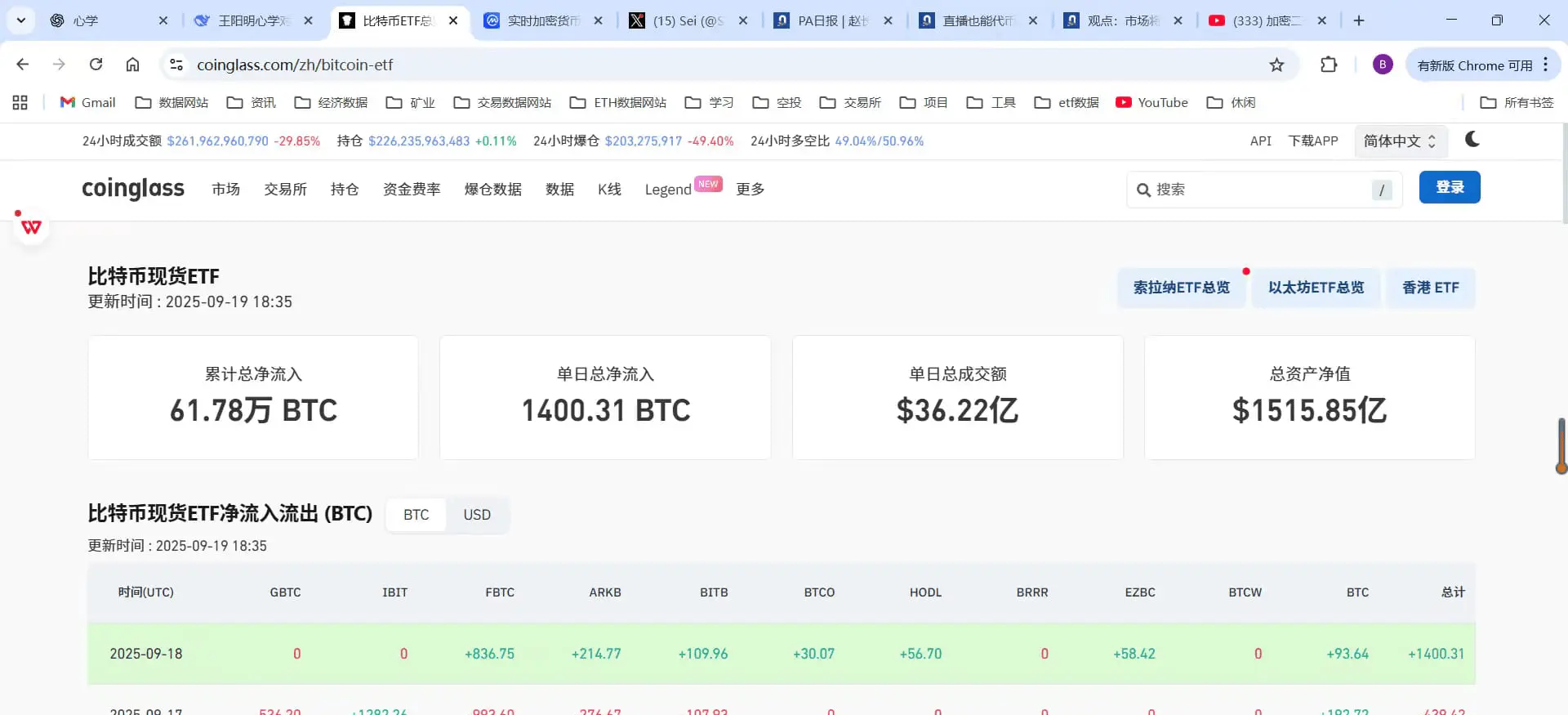Open the K线 menu

(609, 189)
